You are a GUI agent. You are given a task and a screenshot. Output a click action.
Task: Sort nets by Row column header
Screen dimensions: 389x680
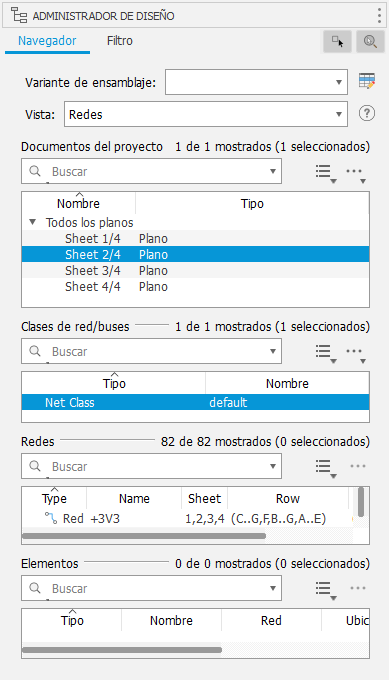tap(288, 498)
